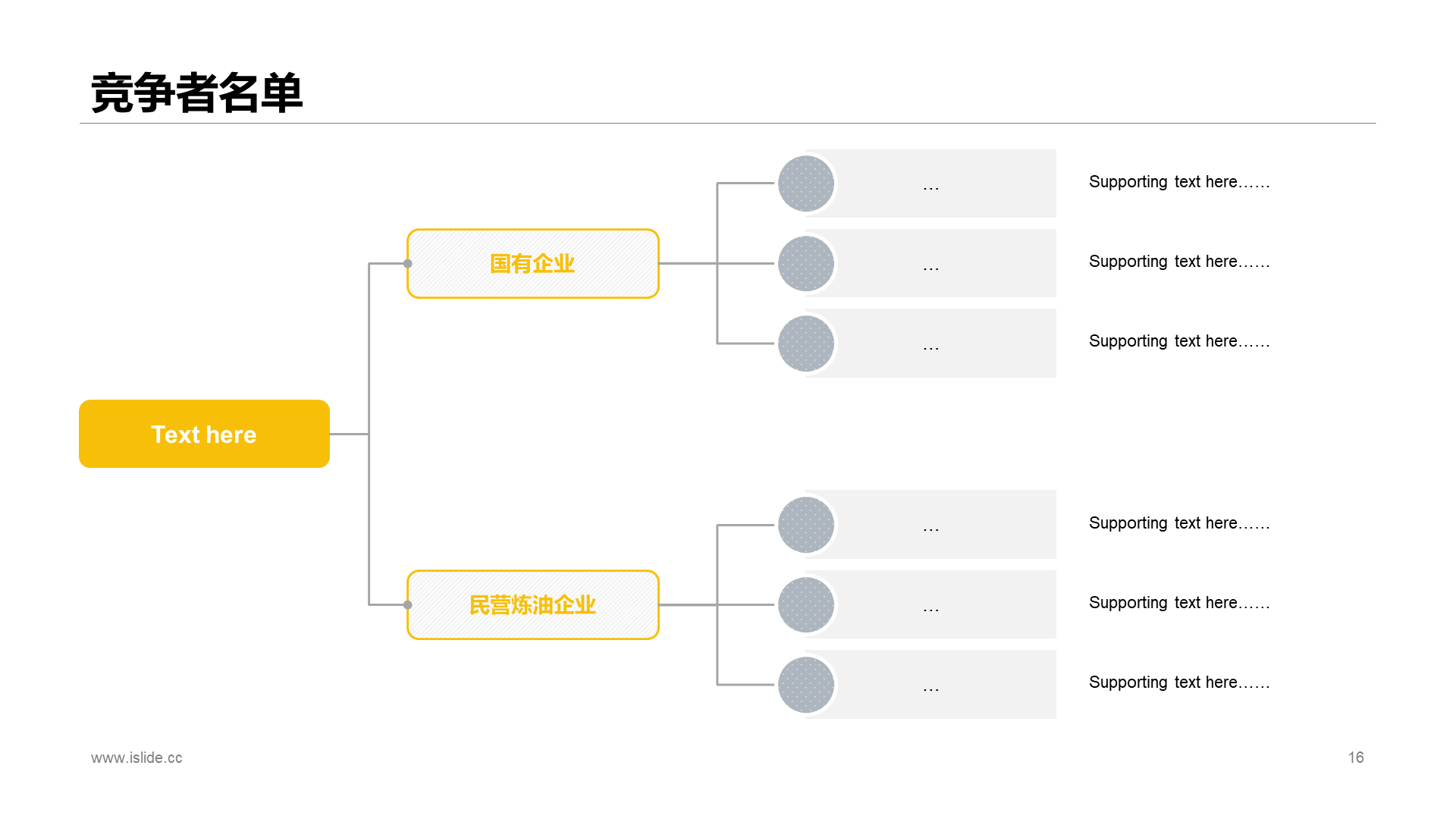
Task: Click the topmost 'Supporting text here' label
Action: click(x=1179, y=182)
